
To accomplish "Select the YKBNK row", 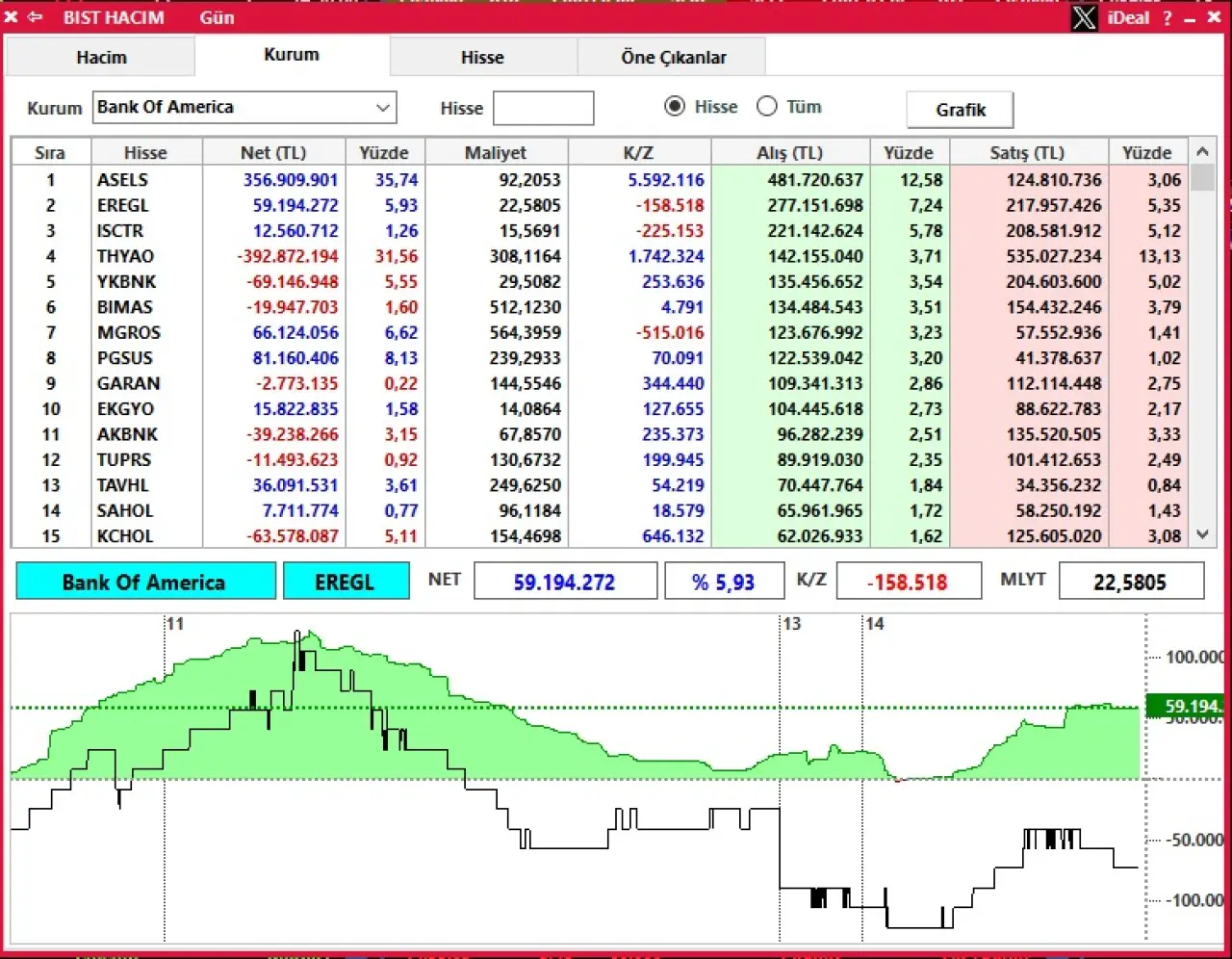I will click(x=601, y=282).
